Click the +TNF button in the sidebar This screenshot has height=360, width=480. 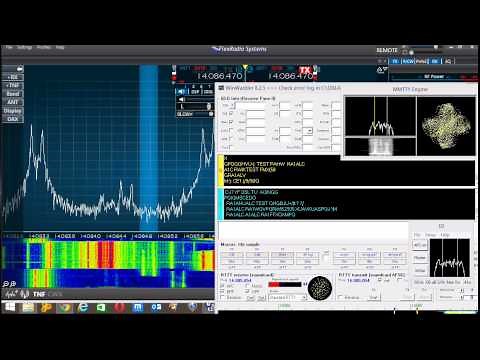point(13,86)
